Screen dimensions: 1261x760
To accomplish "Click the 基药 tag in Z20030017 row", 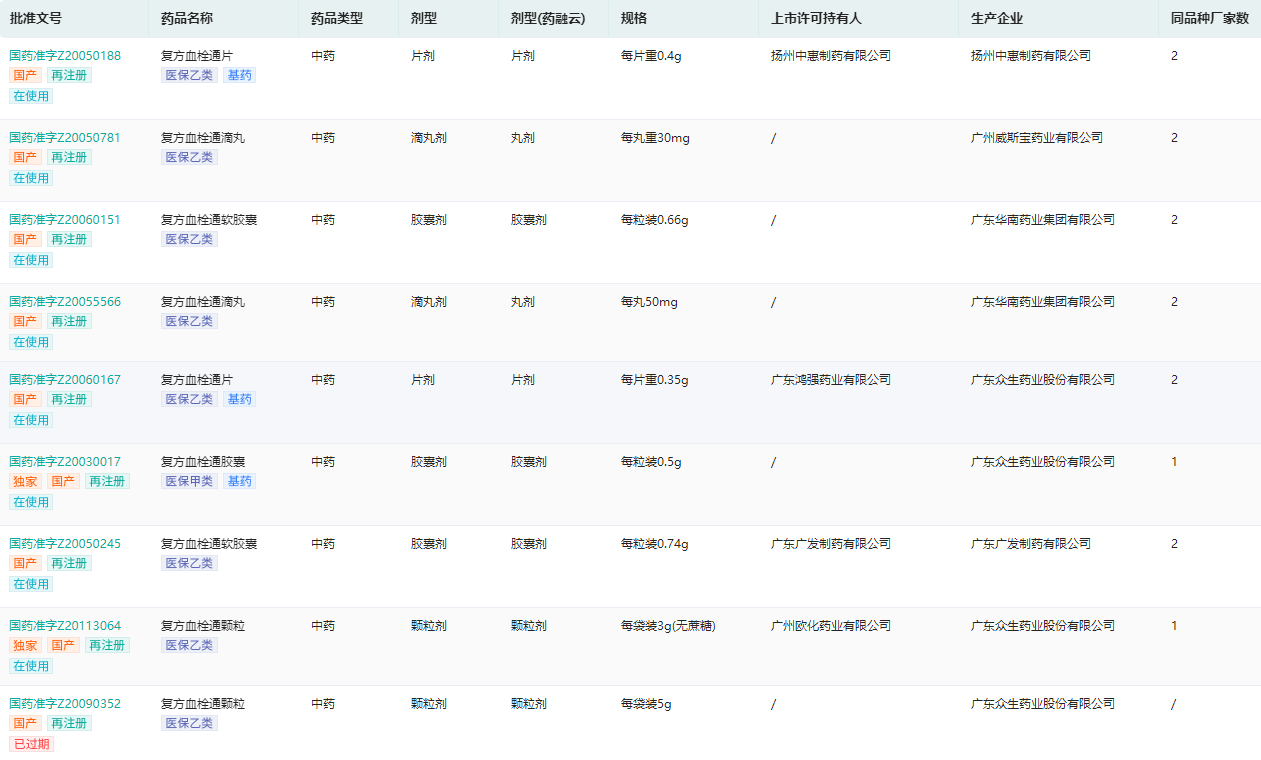I will [239, 481].
